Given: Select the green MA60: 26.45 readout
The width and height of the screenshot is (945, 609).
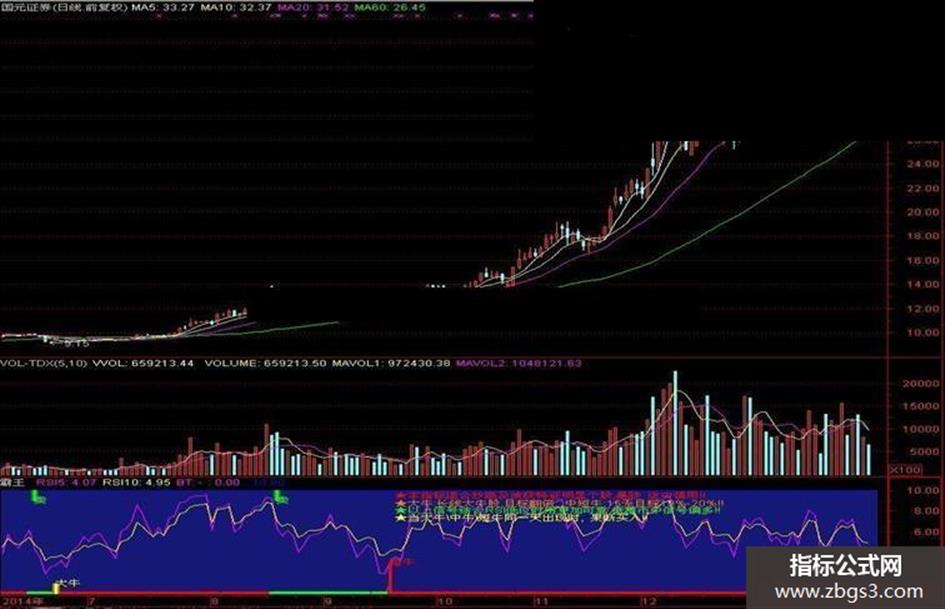Looking at the screenshot, I should coord(389,7).
